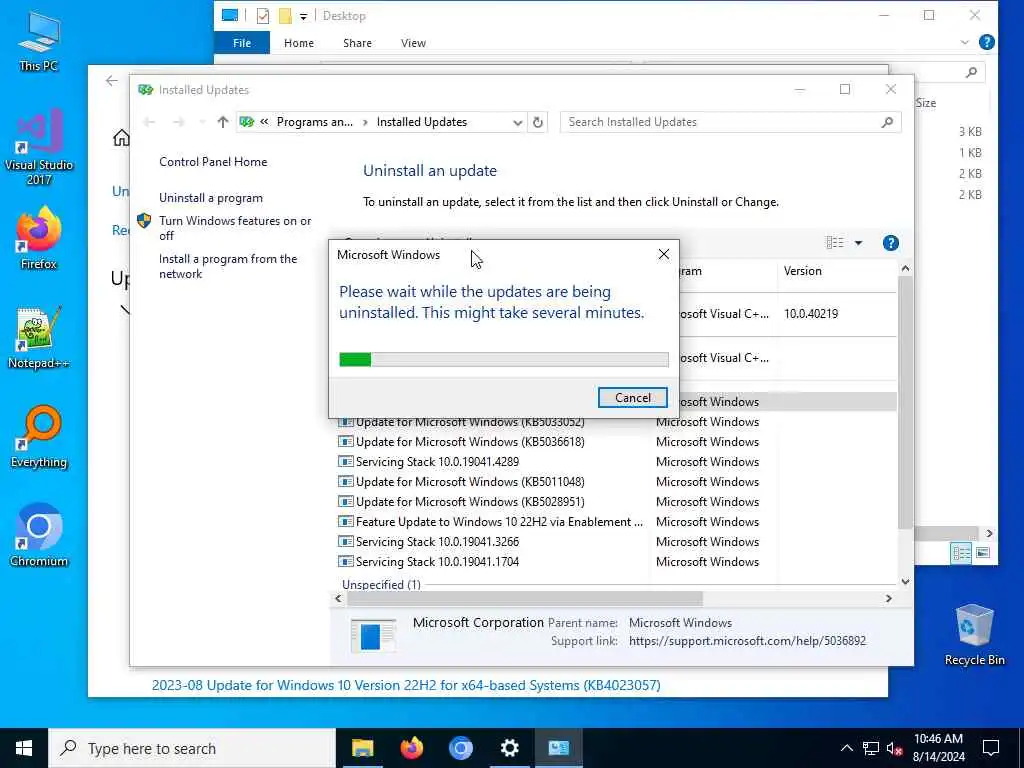Open Visual Studio 2017 desktop shortcut
The height and width of the screenshot is (768, 1024).
(x=39, y=148)
